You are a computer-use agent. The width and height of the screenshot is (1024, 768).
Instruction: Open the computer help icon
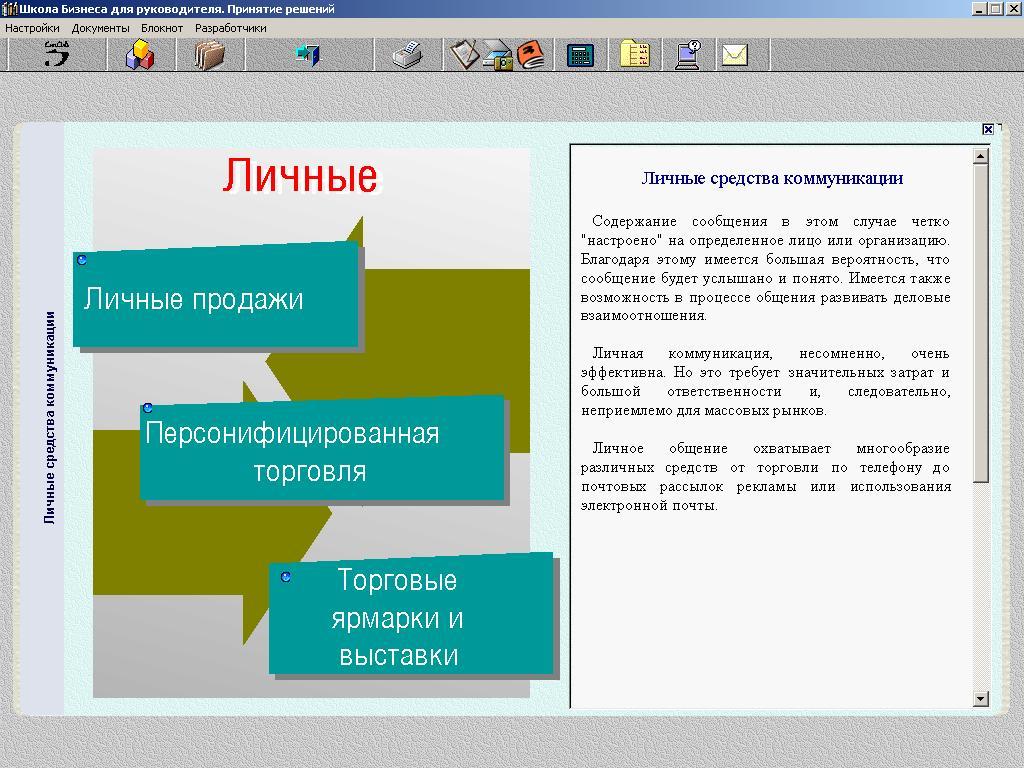[688, 55]
